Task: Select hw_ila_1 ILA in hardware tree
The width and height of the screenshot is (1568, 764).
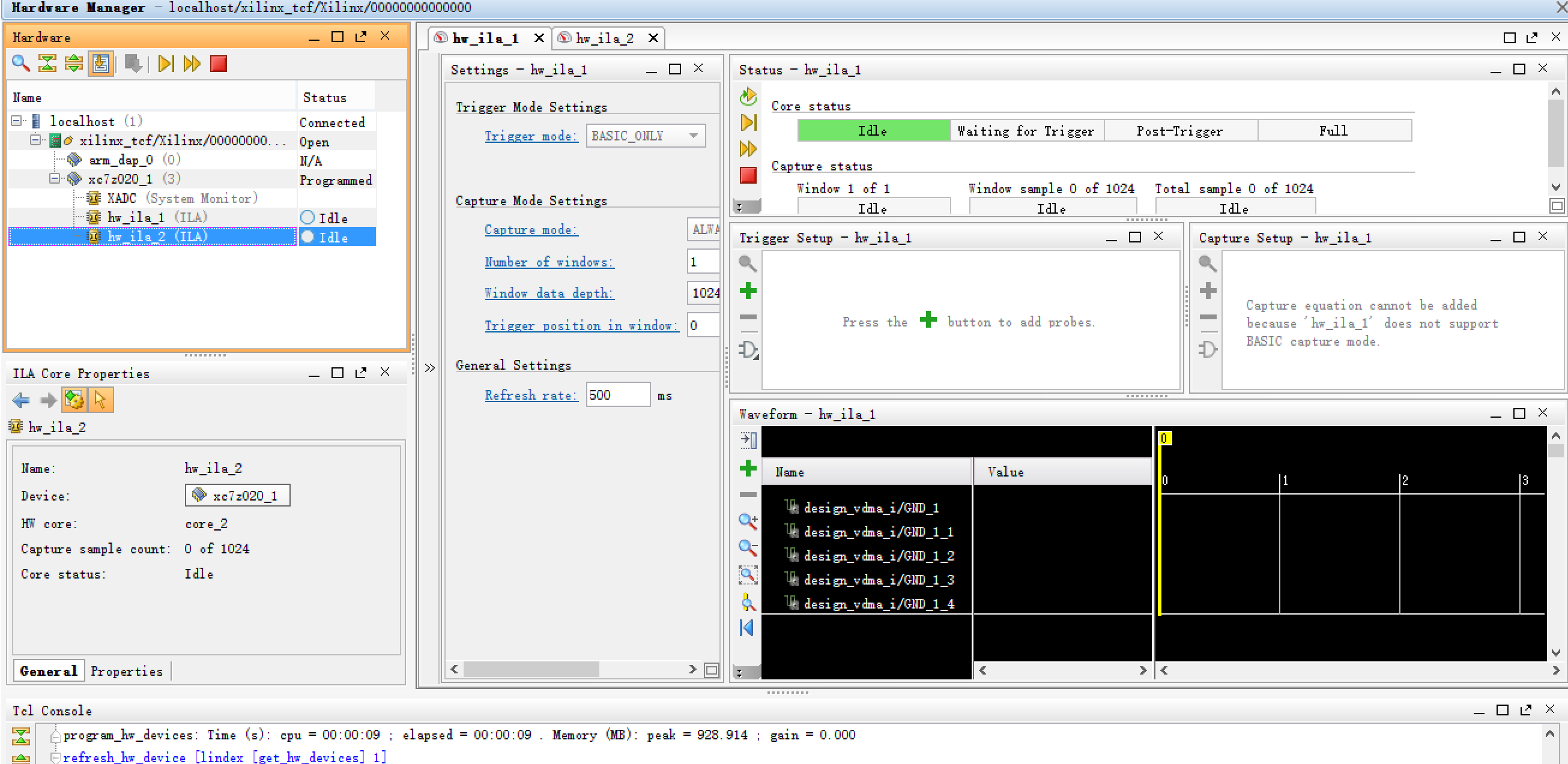Action: 155,217
